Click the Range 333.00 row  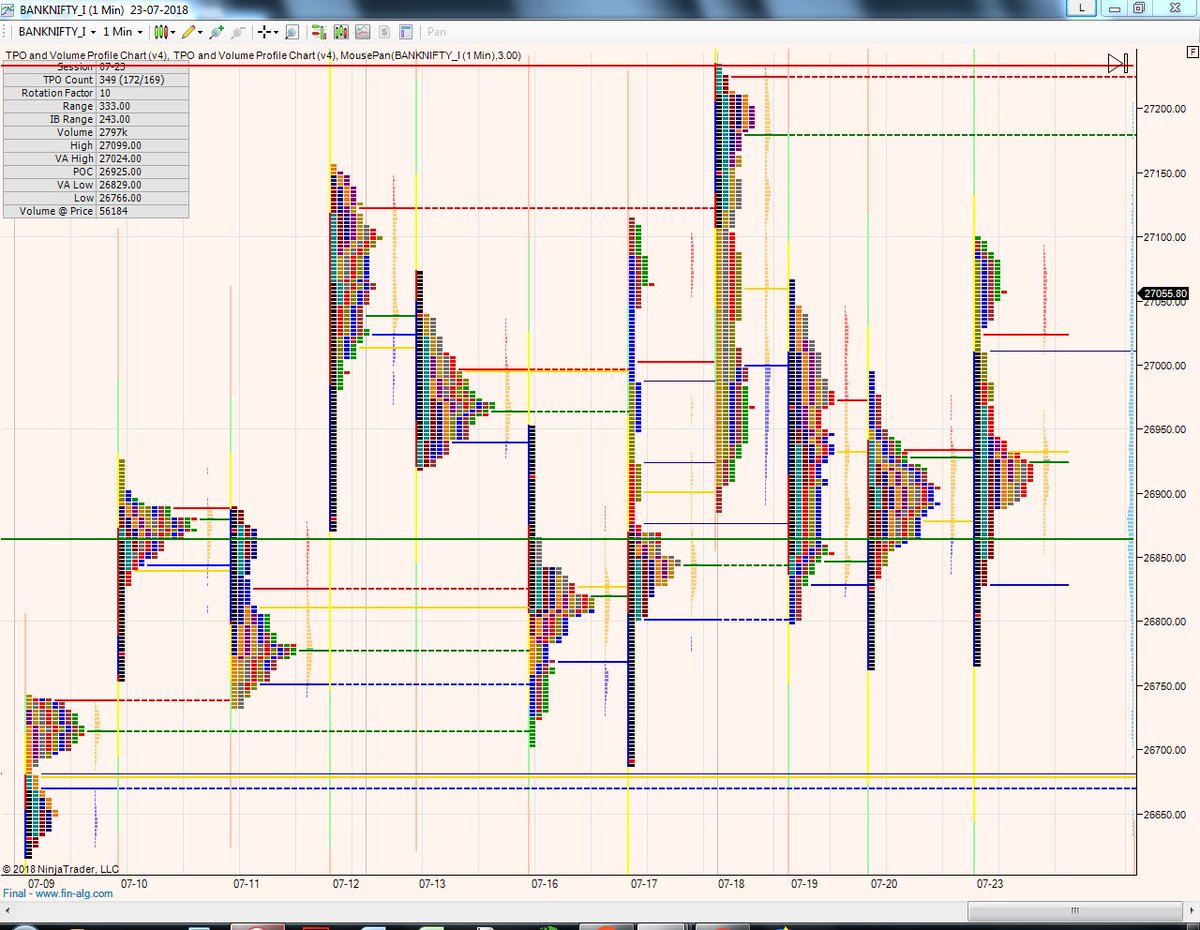pos(95,106)
